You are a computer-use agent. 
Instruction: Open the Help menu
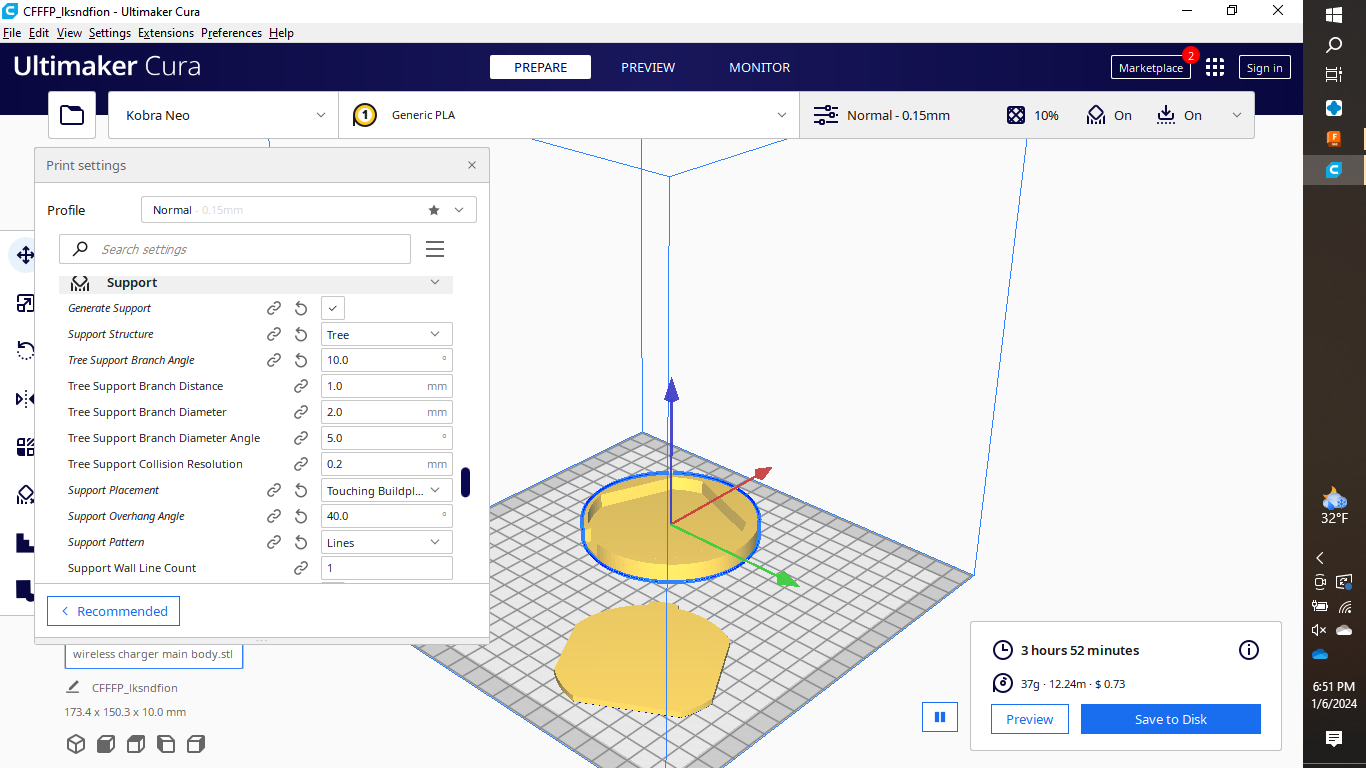point(281,33)
